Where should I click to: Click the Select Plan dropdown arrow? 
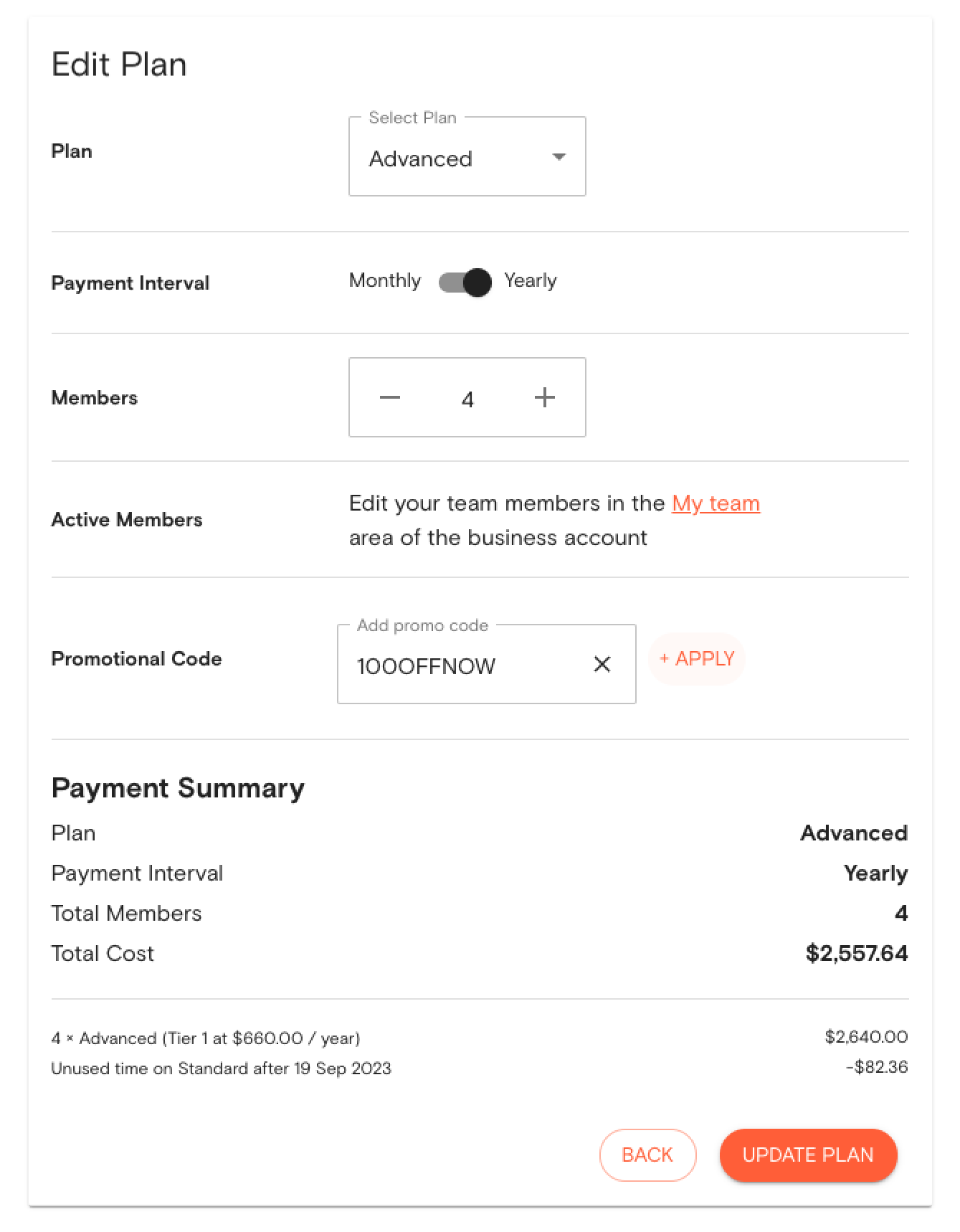559,157
